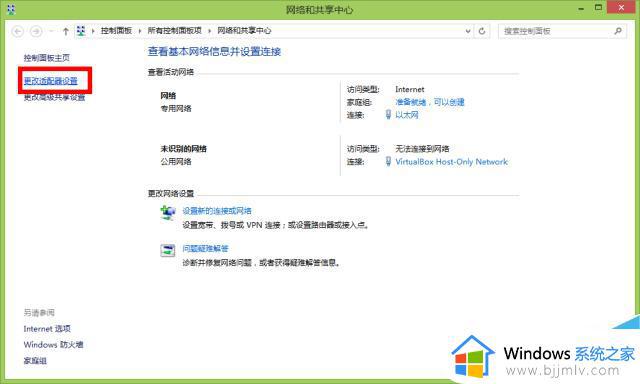Click the troubleshooting icon

click(167, 250)
